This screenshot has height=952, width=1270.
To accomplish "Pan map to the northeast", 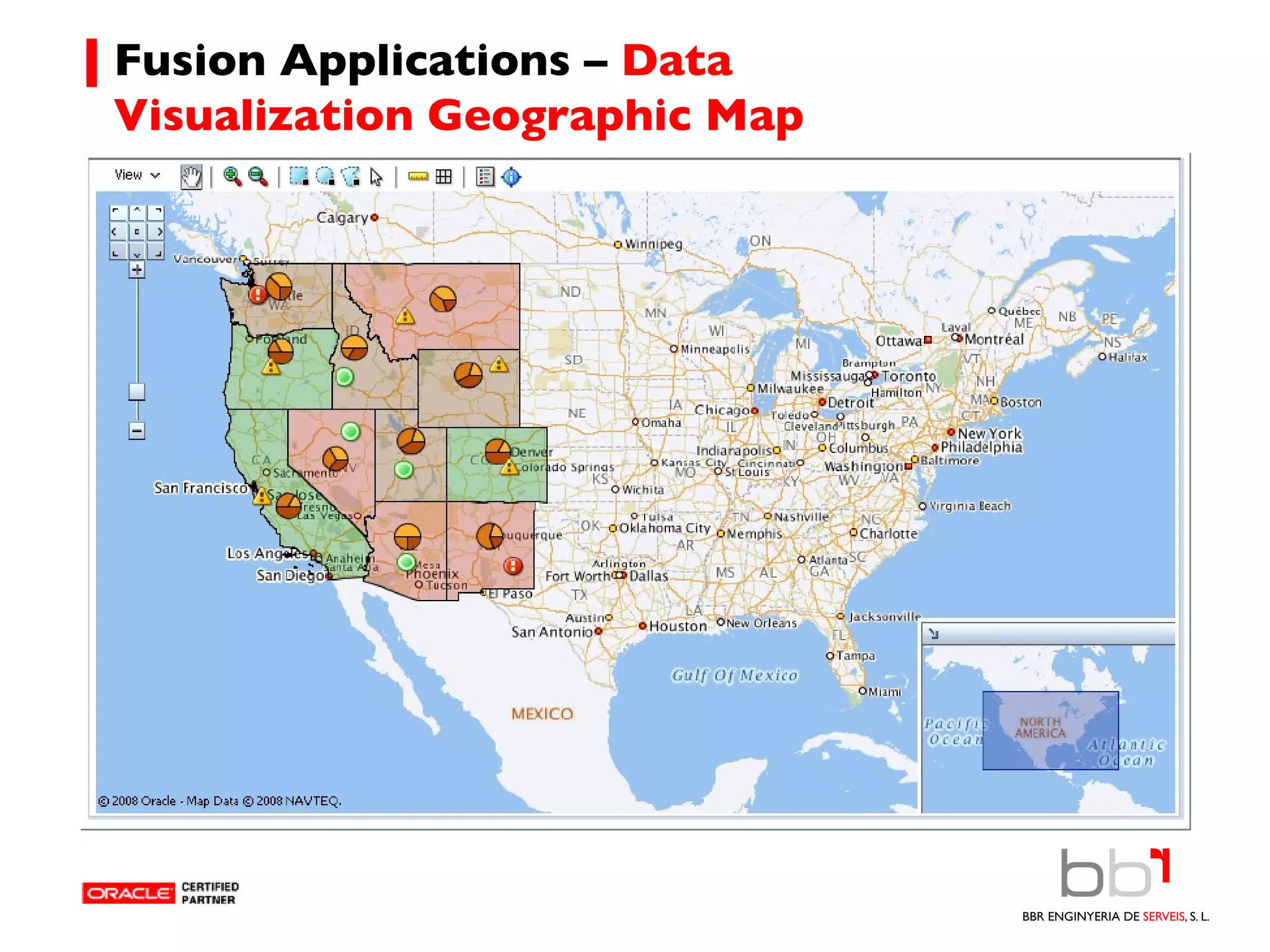I will click(157, 213).
